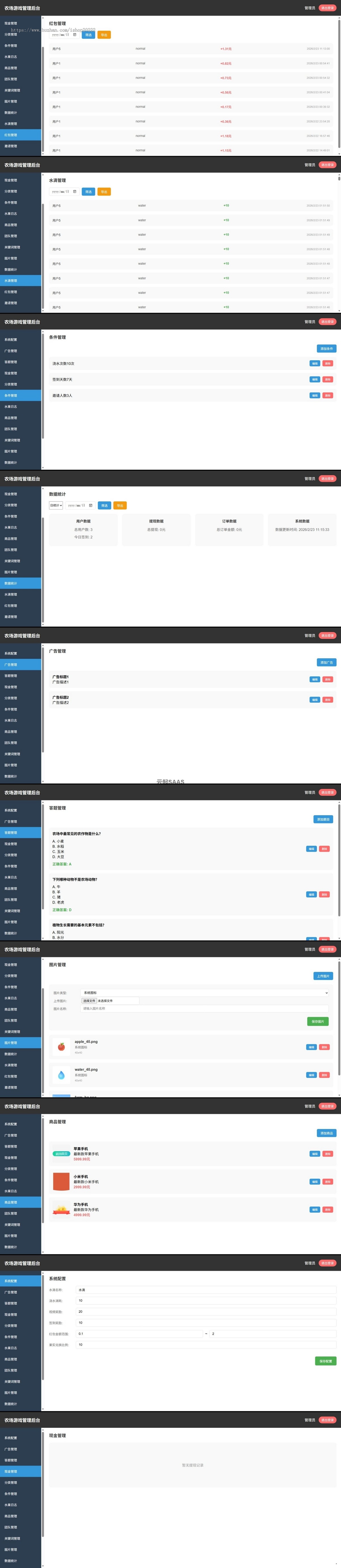
Task: Click 筛选 button on the 红包管理 page
Action: 88,35
